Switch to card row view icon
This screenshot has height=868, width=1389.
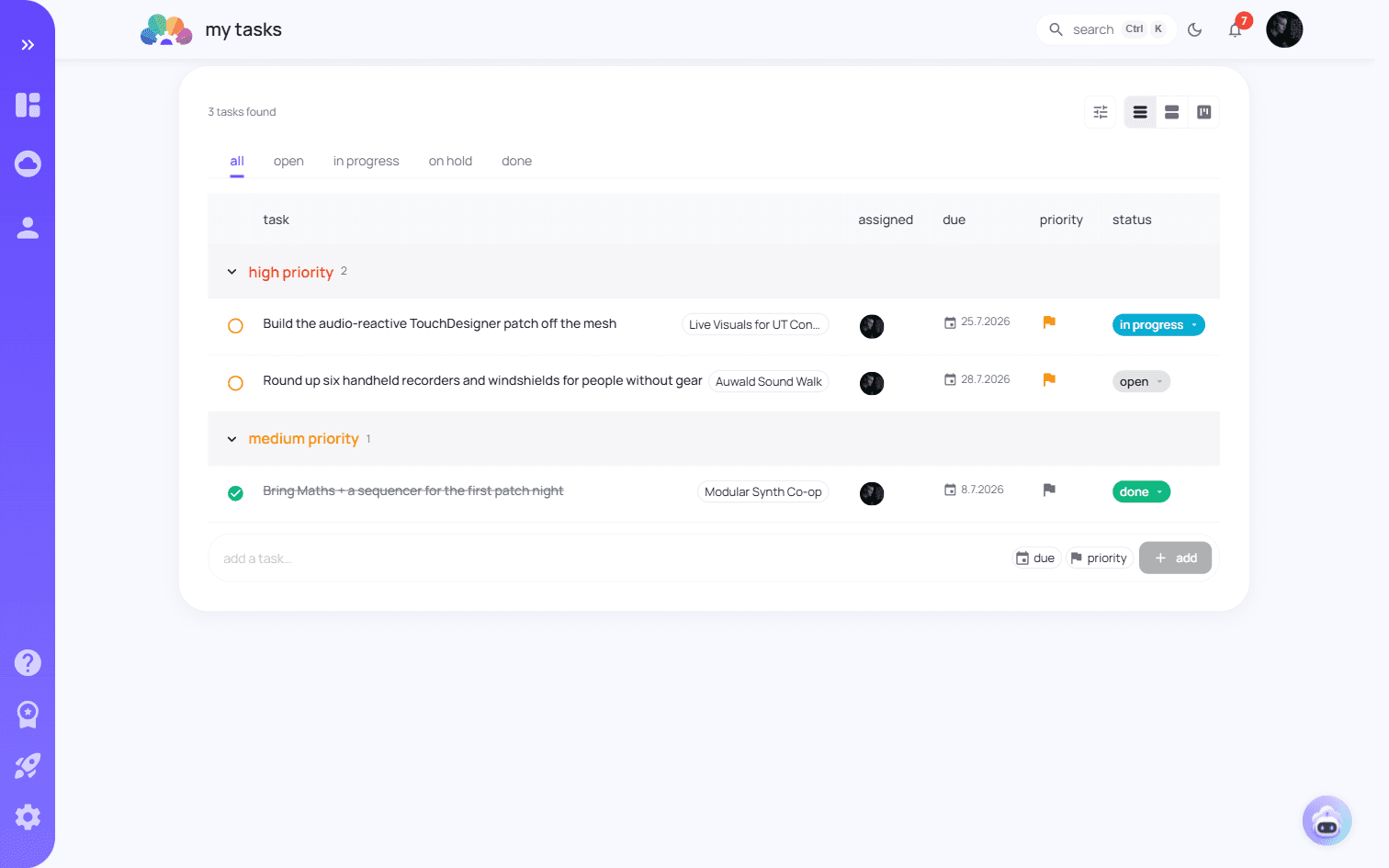click(x=1172, y=112)
